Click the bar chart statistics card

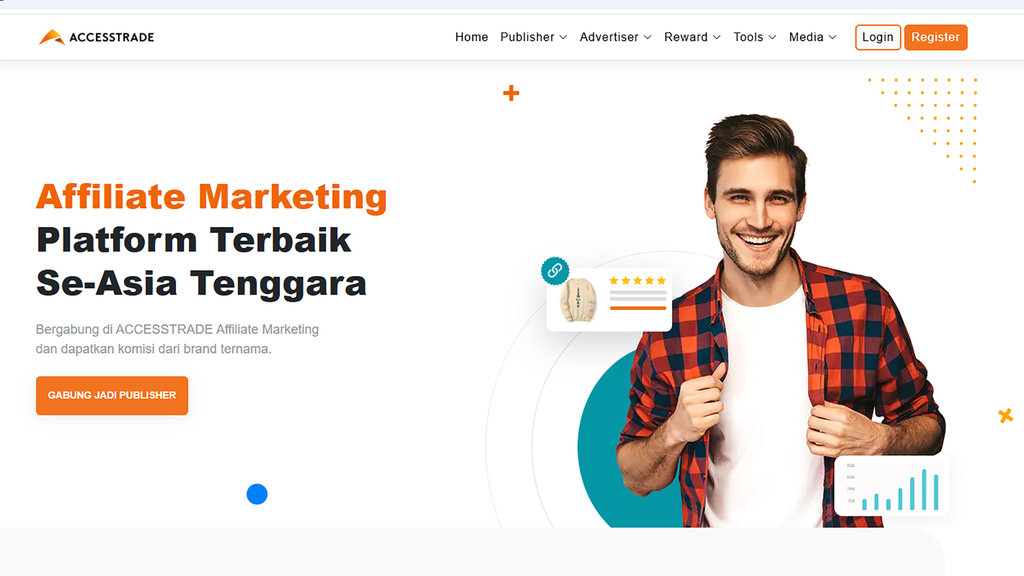(x=892, y=486)
